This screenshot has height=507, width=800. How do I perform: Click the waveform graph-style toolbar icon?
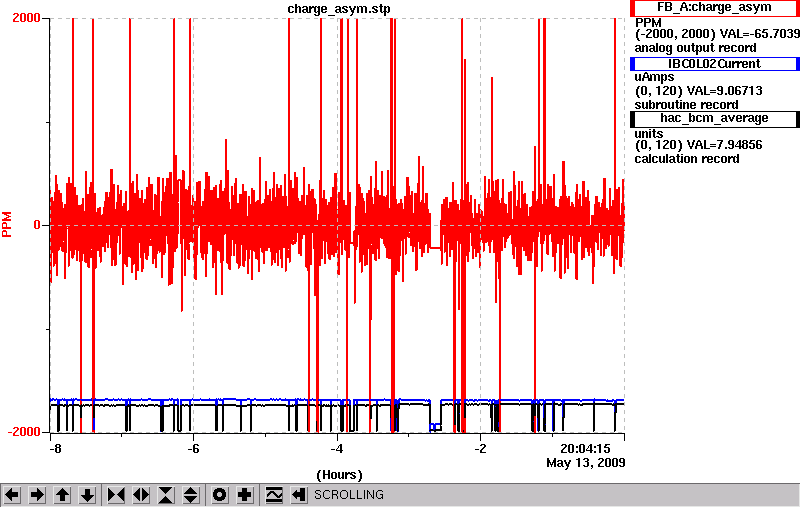click(274, 495)
